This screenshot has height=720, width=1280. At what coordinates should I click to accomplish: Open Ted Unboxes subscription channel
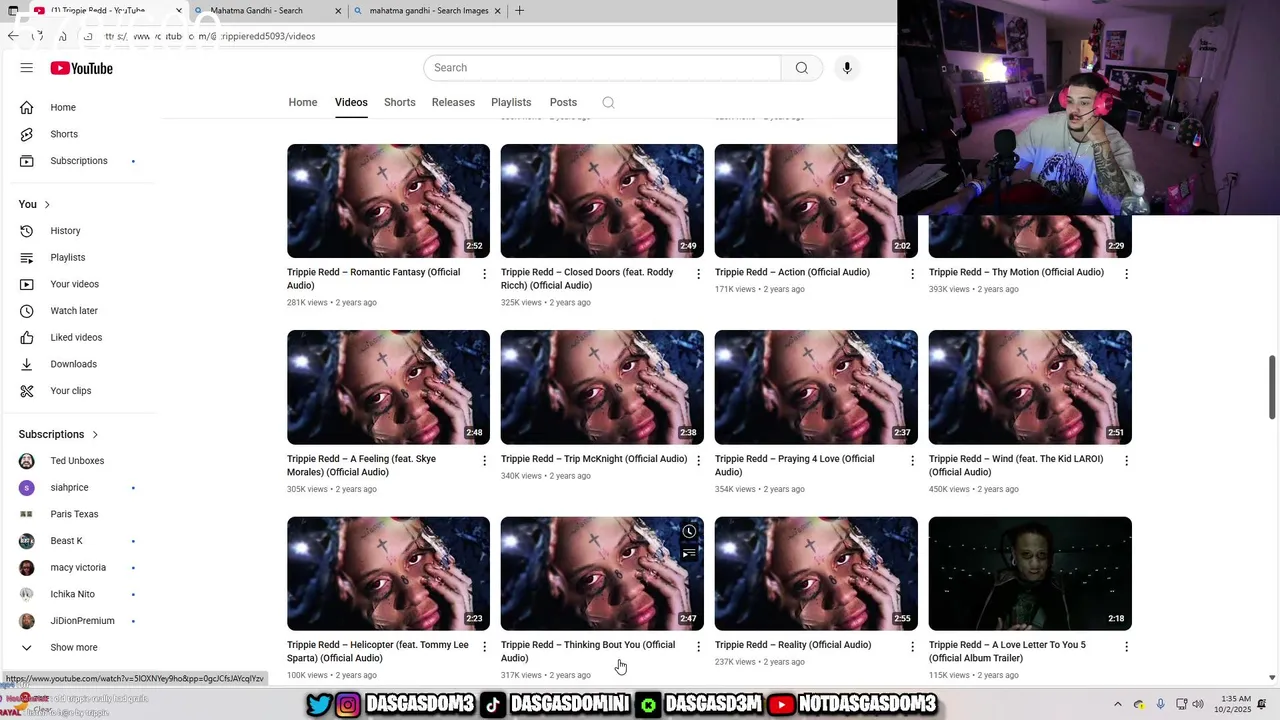tap(80, 461)
